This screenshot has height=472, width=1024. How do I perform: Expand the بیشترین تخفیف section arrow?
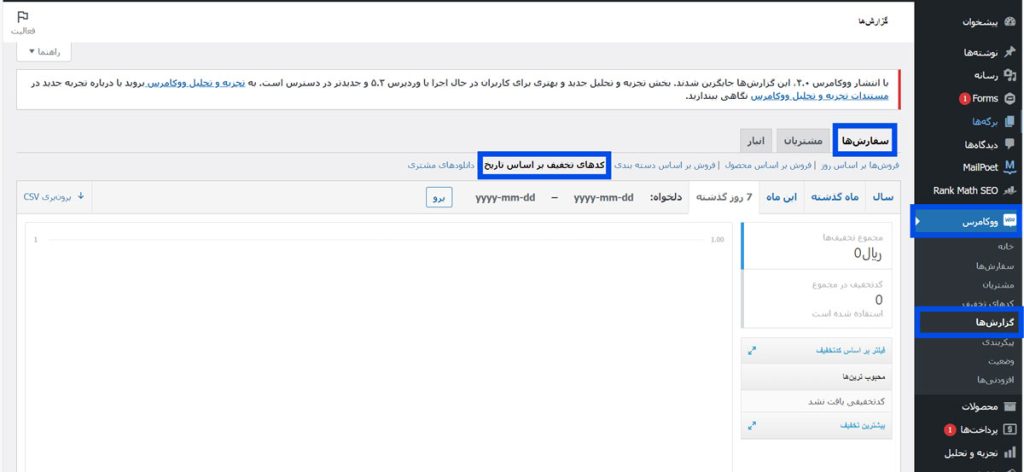(x=752, y=425)
